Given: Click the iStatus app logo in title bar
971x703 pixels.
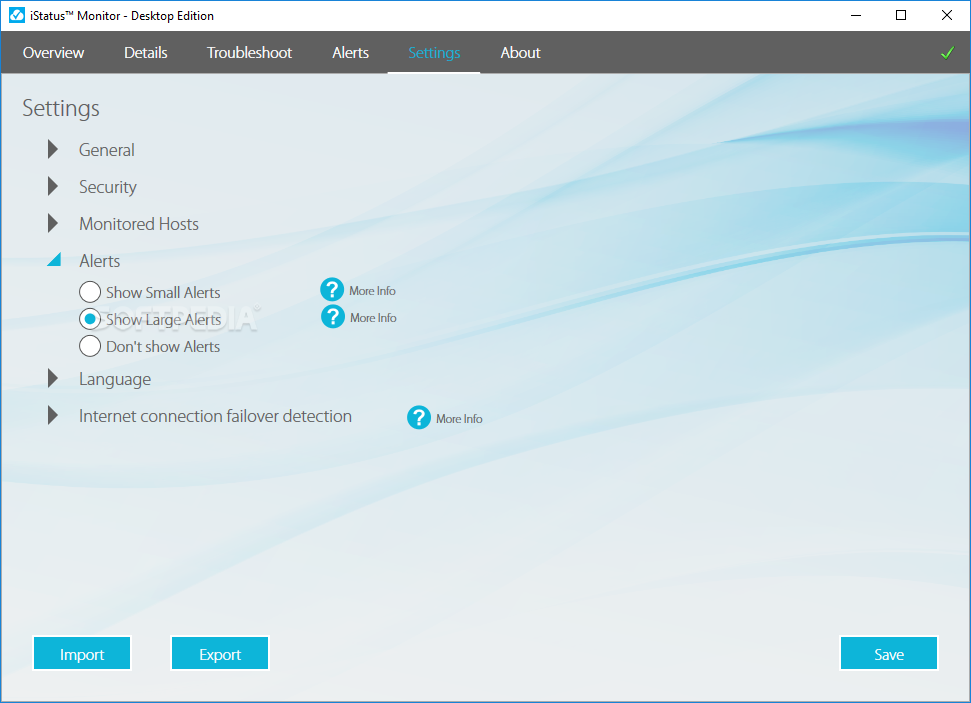Looking at the screenshot, I should point(17,15).
